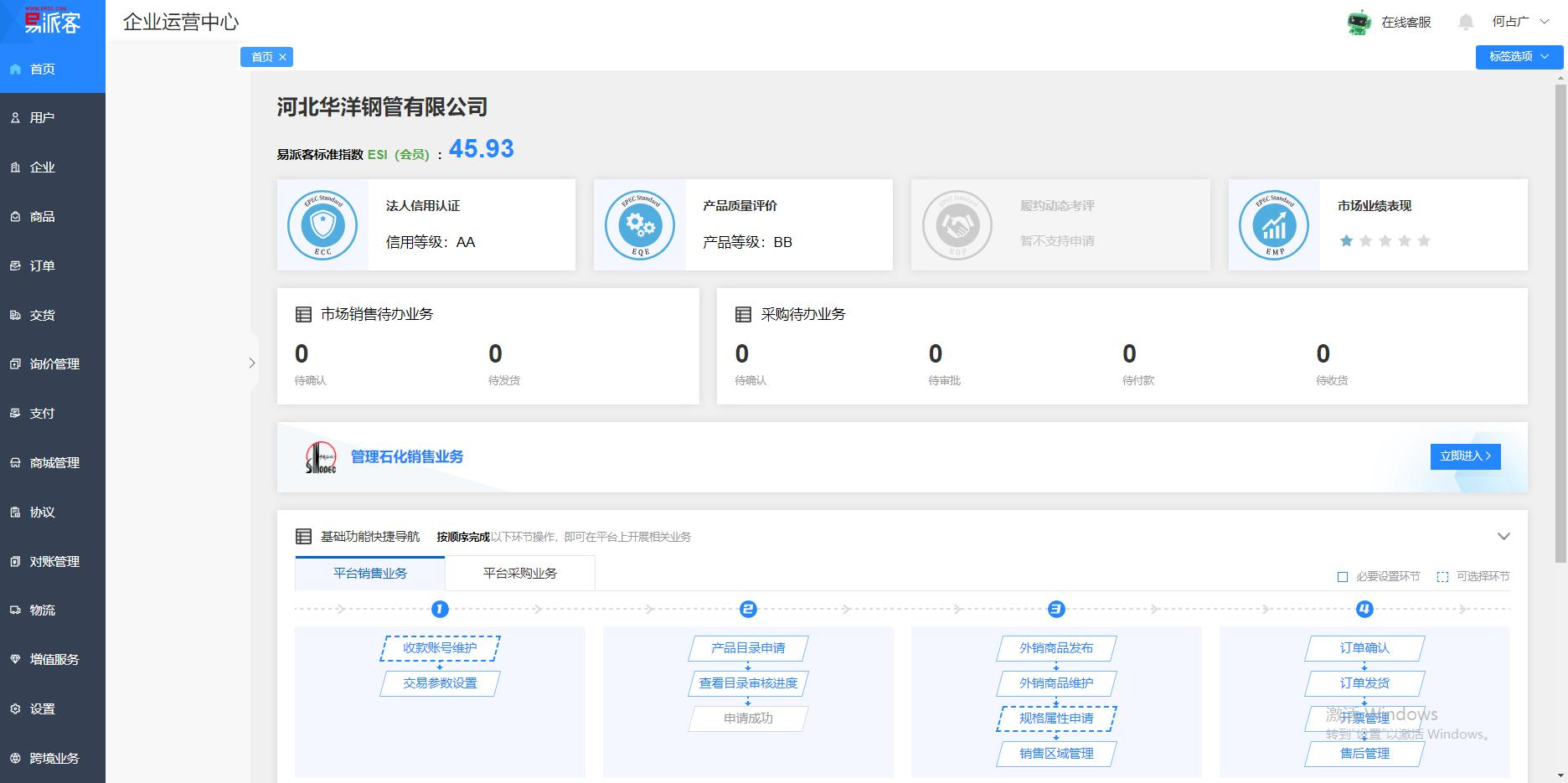This screenshot has width=1568, height=783.
Task: Open 管理石化销售业务 link
Action: click(x=407, y=457)
